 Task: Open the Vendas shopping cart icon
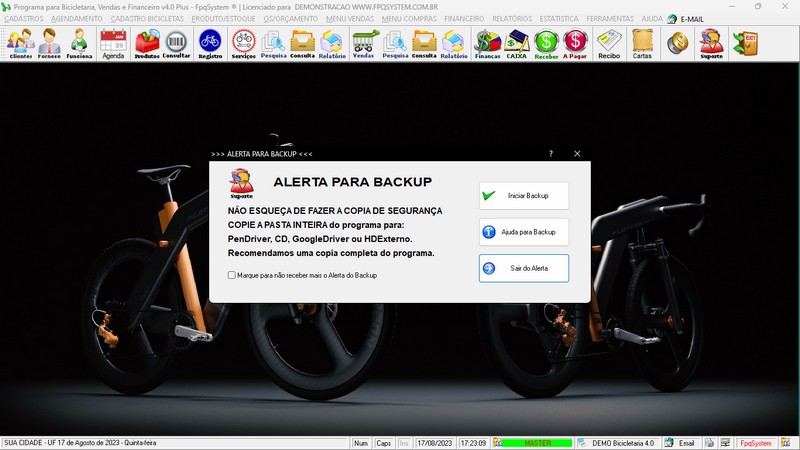point(364,44)
